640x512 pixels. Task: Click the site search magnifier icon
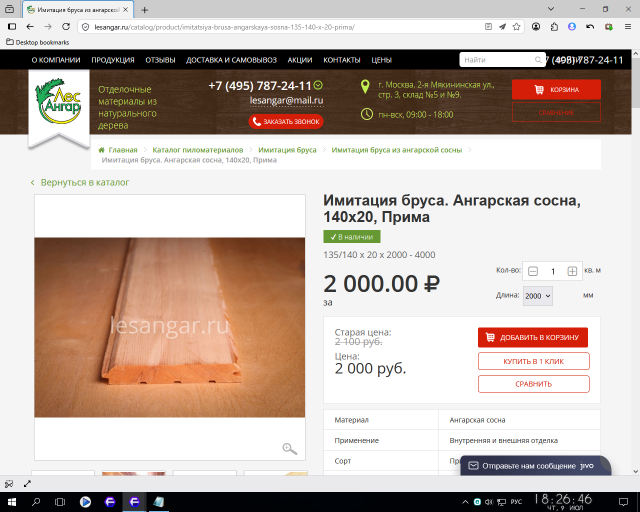(538, 60)
